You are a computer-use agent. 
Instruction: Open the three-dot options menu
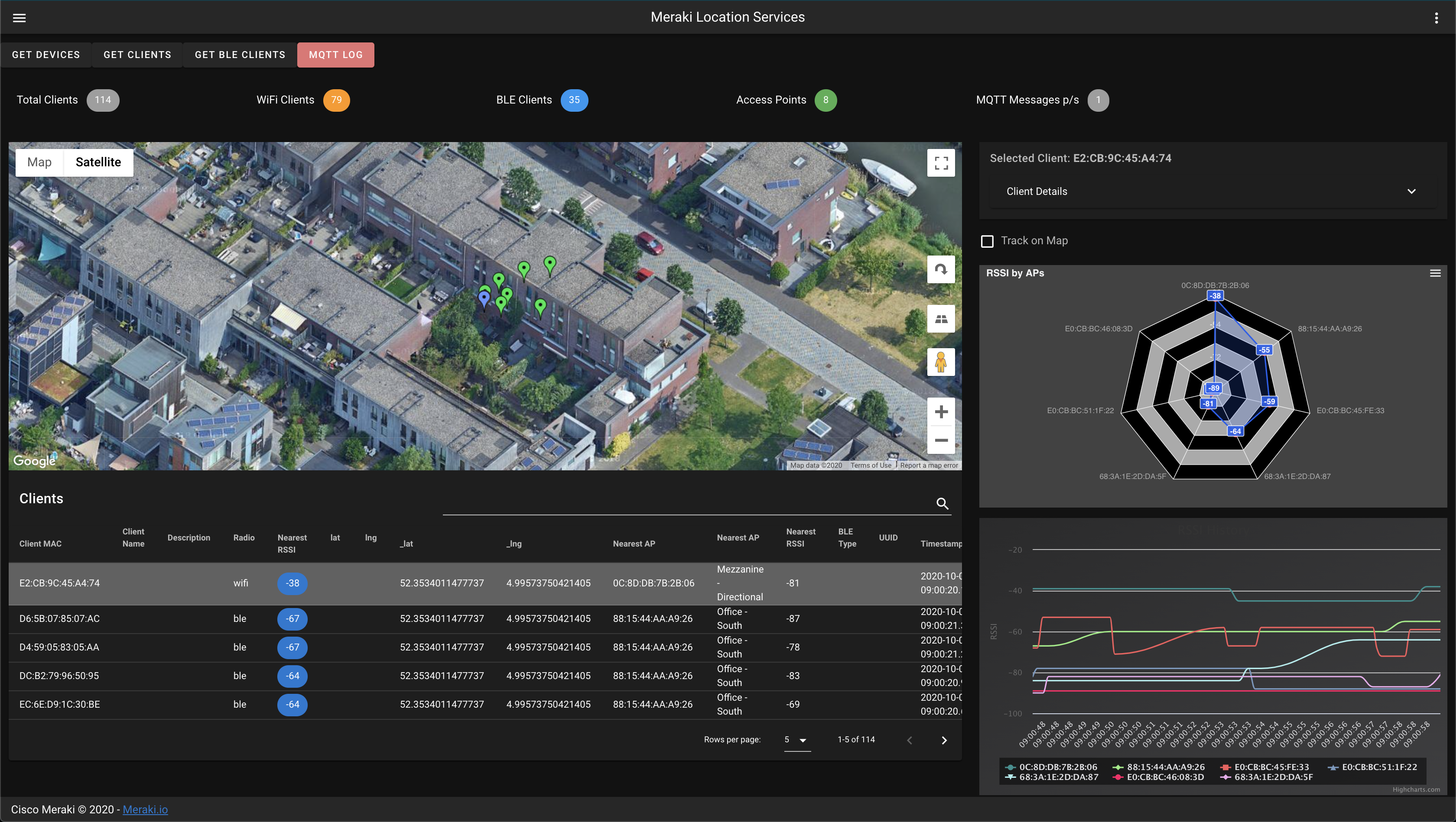[x=1436, y=18]
